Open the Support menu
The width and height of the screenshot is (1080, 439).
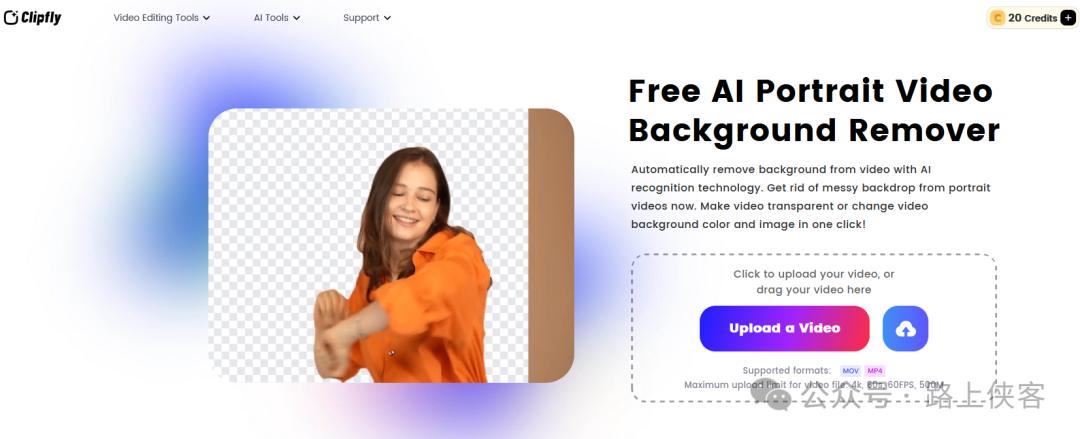pyautogui.click(x=367, y=18)
